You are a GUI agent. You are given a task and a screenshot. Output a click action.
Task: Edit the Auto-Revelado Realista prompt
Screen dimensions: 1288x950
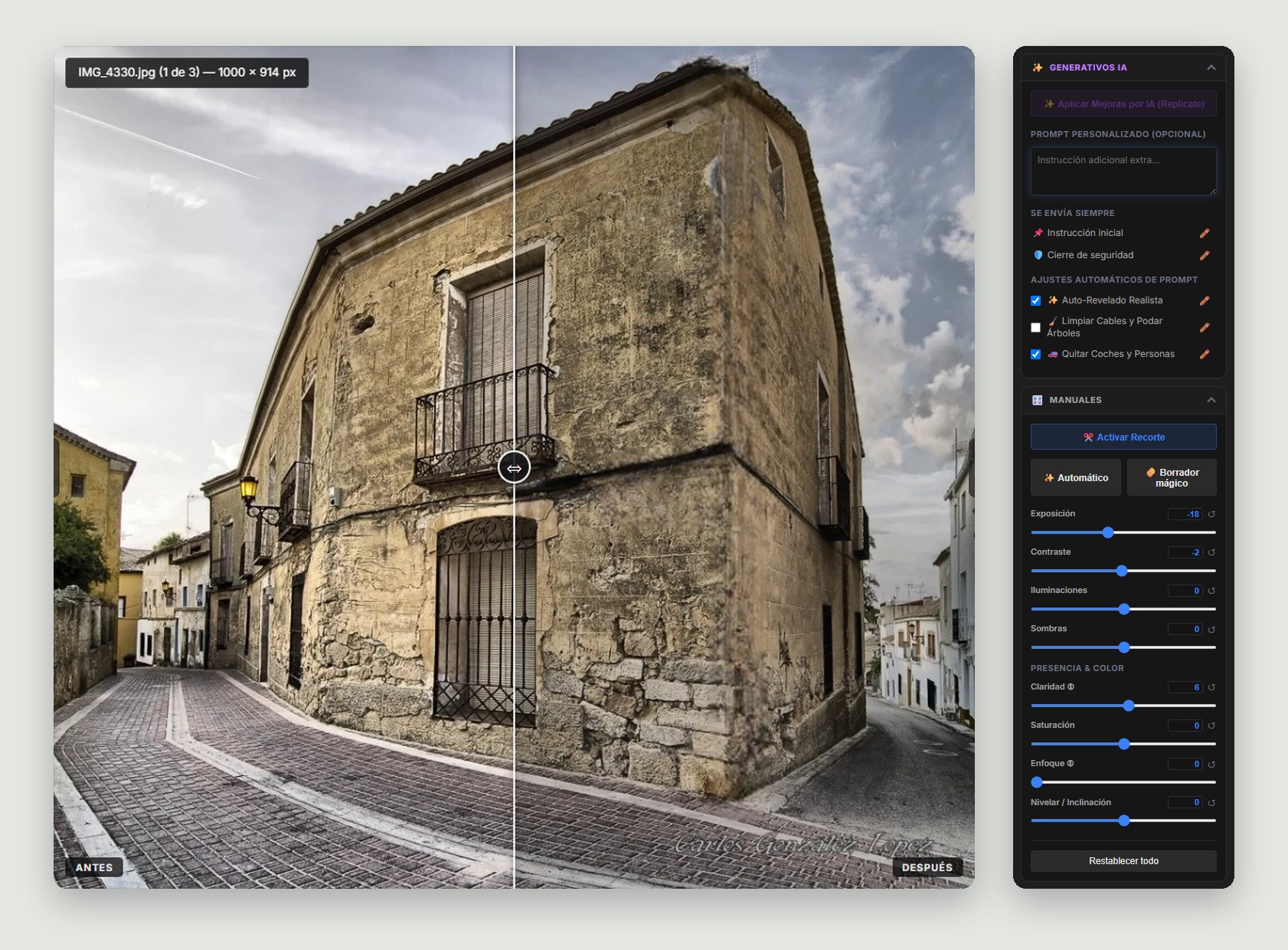point(1205,300)
